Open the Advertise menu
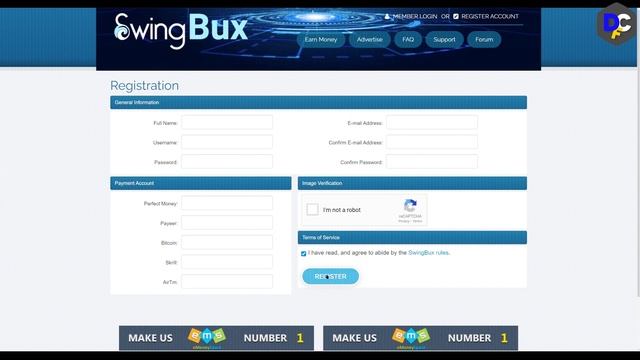 [370, 40]
